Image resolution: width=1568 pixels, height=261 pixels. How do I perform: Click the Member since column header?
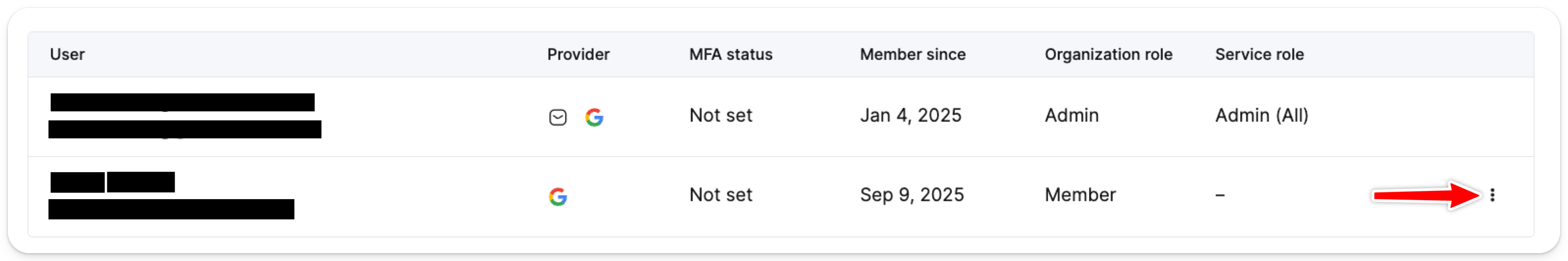pyautogui.click(x=913, y=55)
